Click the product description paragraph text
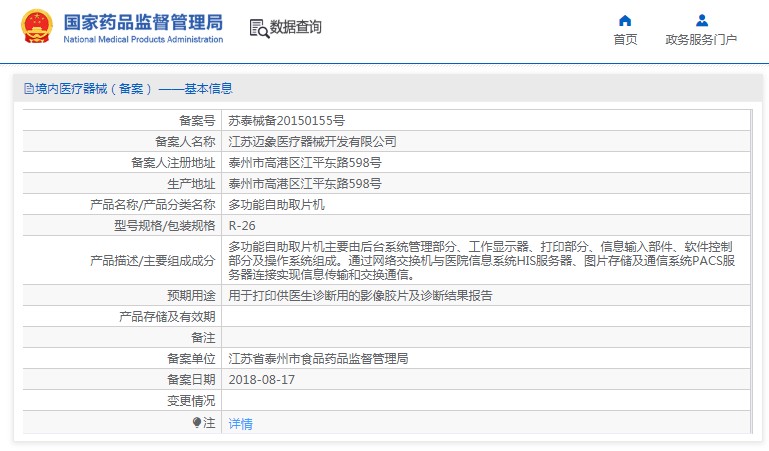Image resolution: width=769 pixels, height=451 pixels. click(x=482, y=260)
